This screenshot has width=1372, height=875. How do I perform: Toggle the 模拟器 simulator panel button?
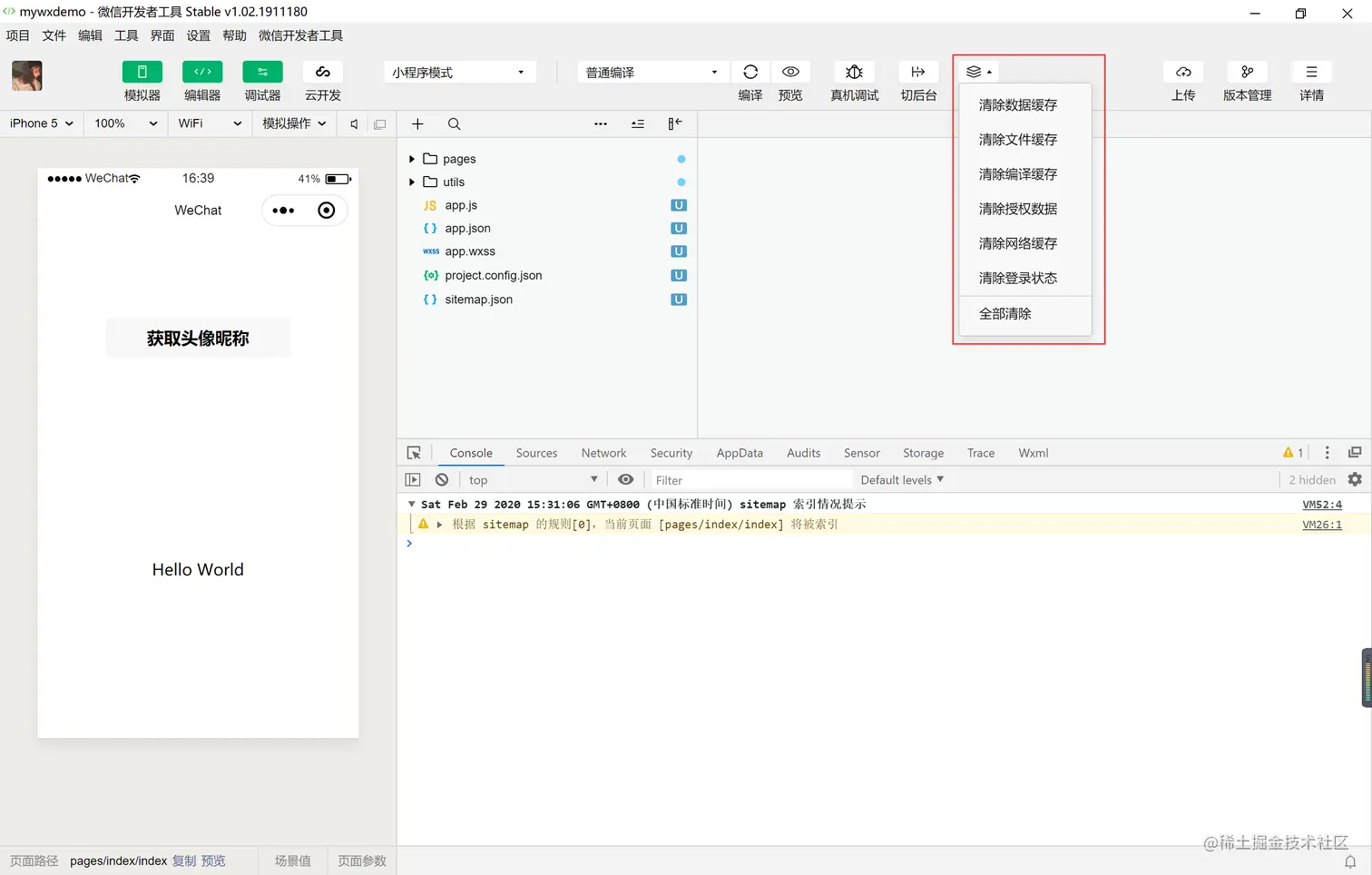(142, 72)
